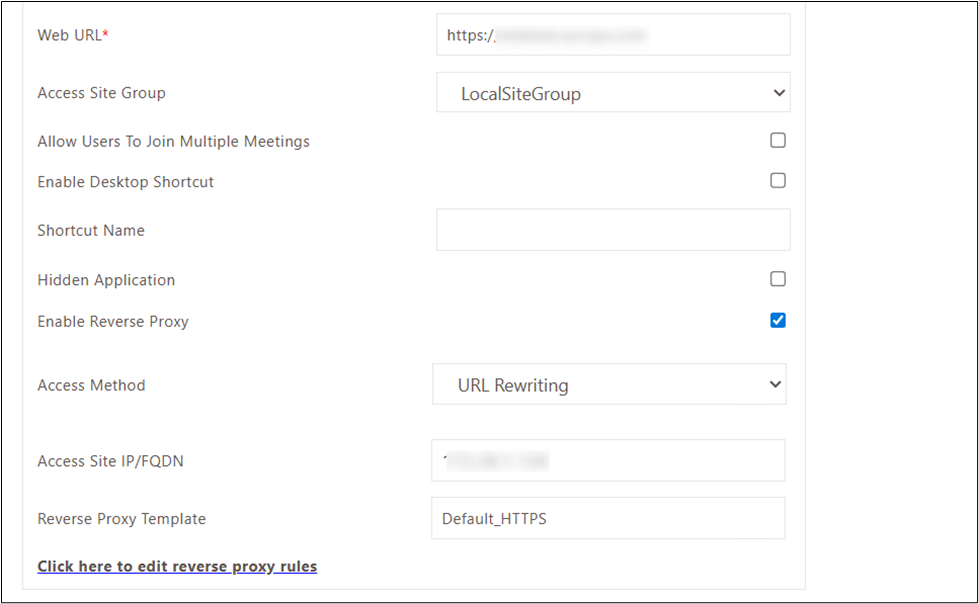Check the Hidden Application checkbox
This screenshot has height=604, width=979.
[778, 279]
